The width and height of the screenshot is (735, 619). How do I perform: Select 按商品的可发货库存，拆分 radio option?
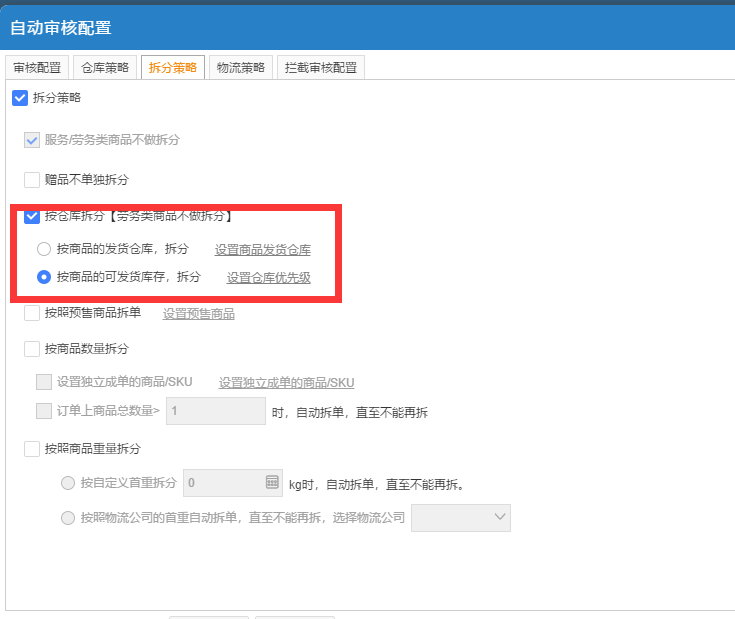(44, 277)
